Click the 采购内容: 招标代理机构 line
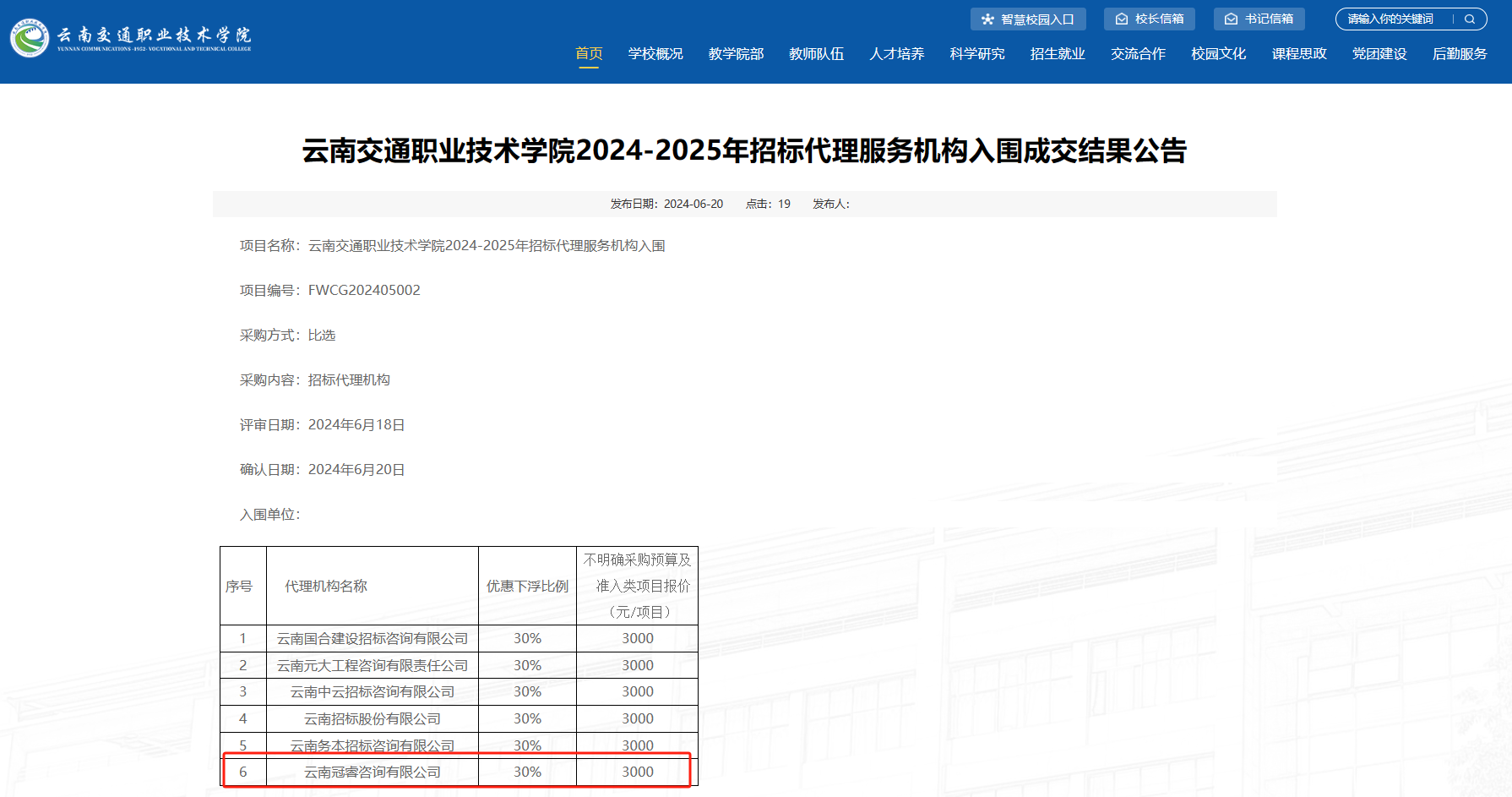1512x797 pixels. point(314,380)
